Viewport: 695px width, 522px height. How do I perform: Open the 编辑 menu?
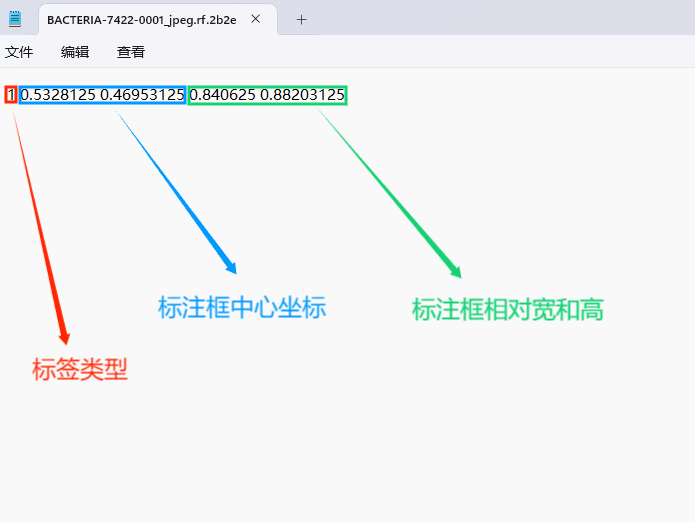pyautogui.click(x=75, y=52)
